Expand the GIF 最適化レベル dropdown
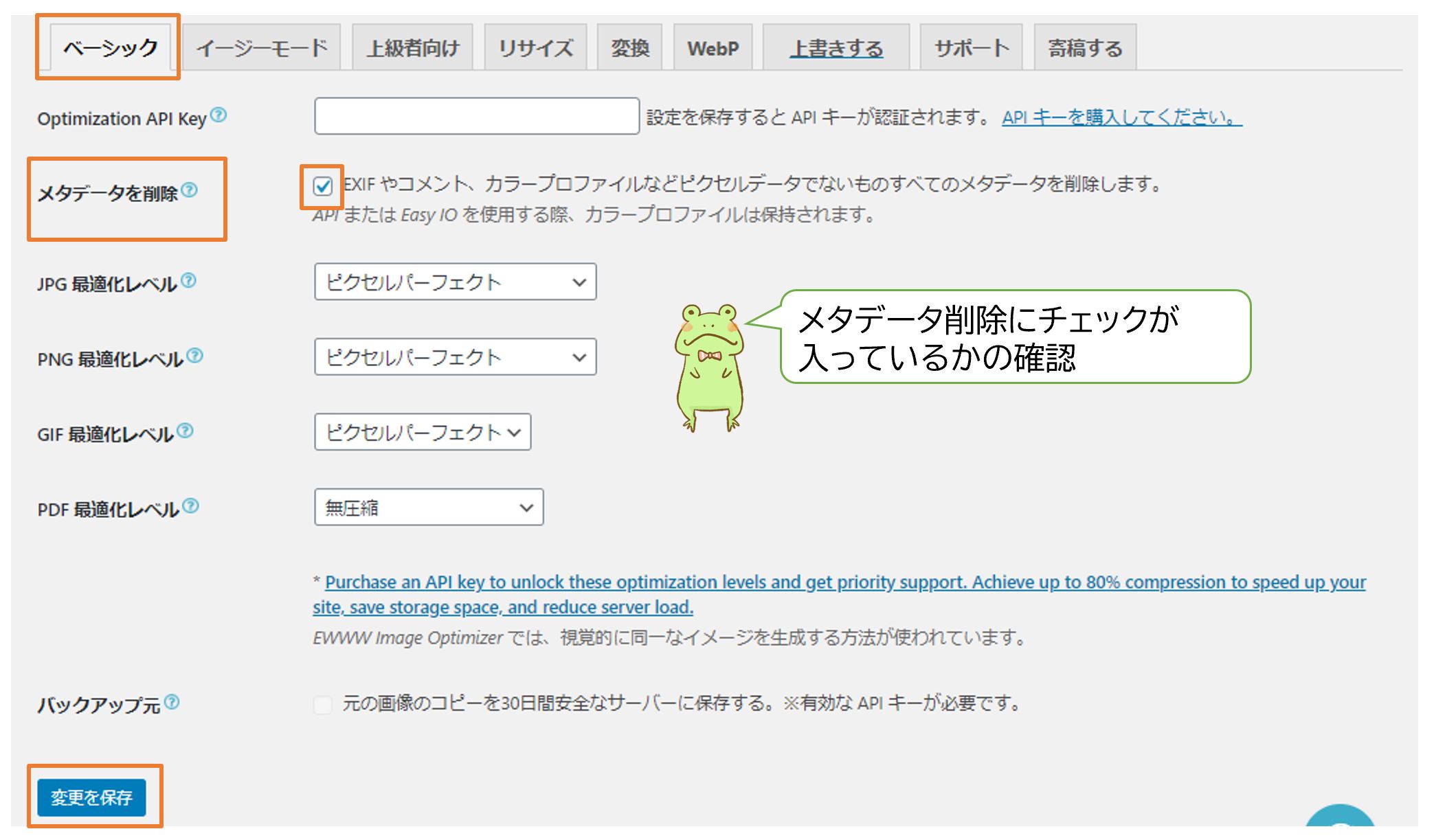The width and height of the screenshot is (1434, 840). click(423, 432)
